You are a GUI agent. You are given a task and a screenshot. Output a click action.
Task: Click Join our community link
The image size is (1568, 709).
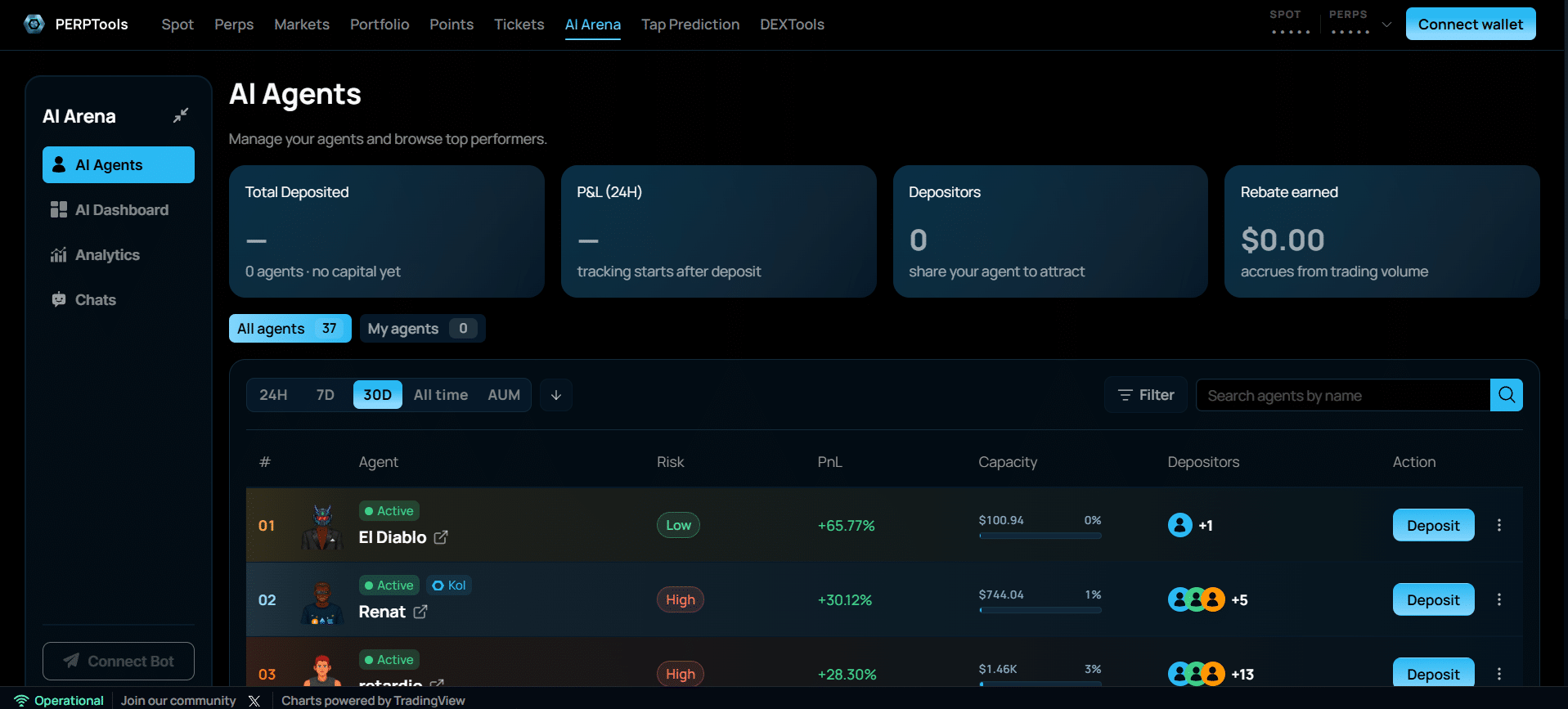[x=178, y=701]
